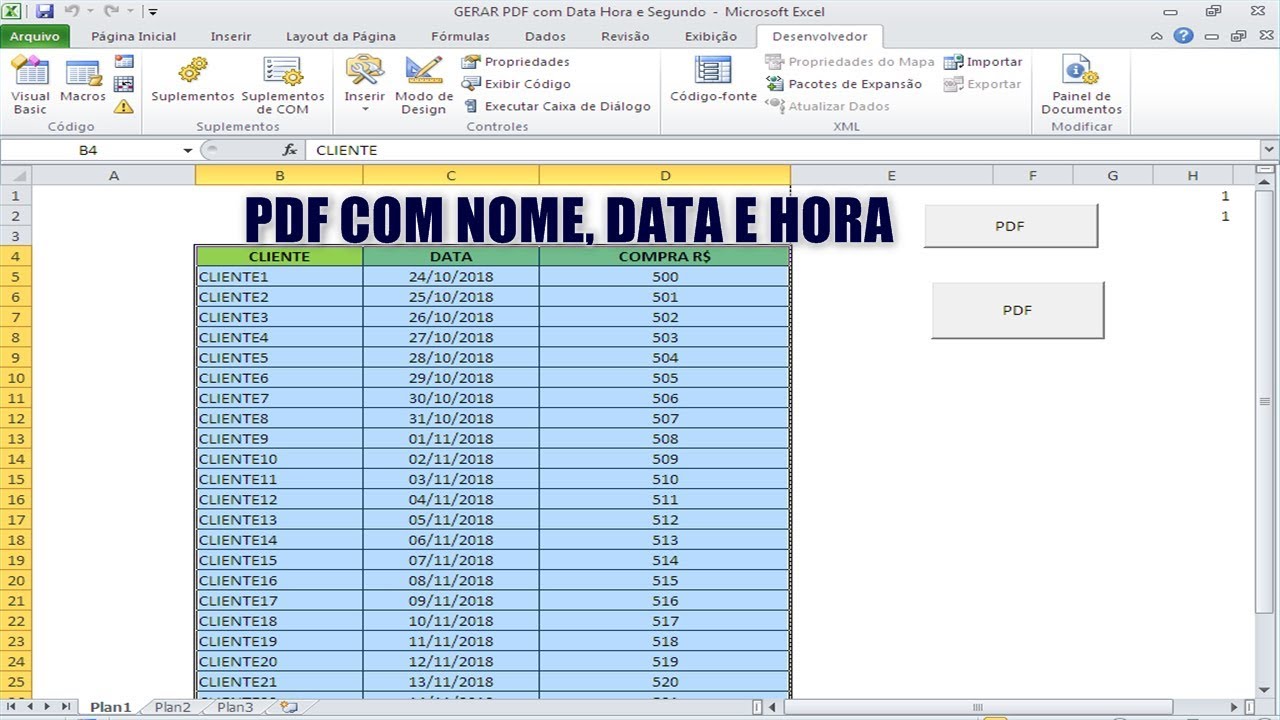This screenshot has width=1280, height=720.
Task: Select cell with value 515
Action: coord(665,581)
